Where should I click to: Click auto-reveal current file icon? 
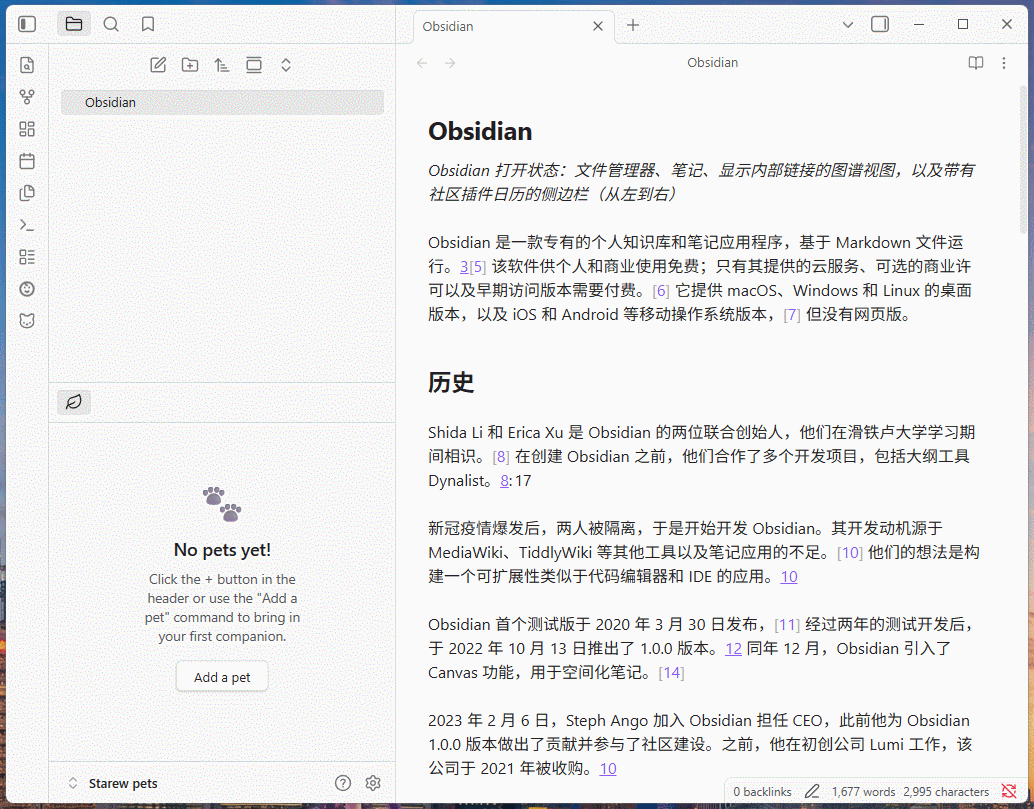coord(254,65)
